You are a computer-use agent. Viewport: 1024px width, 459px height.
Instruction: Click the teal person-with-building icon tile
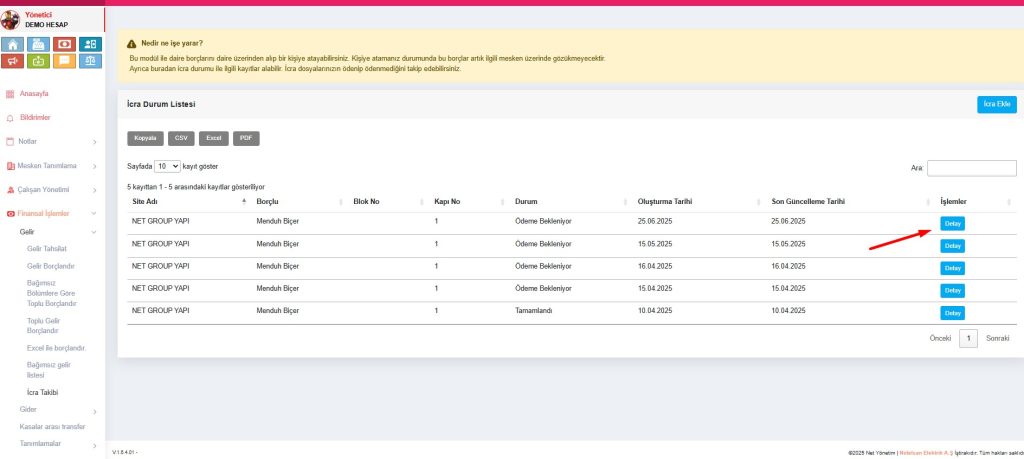(89, 44)
